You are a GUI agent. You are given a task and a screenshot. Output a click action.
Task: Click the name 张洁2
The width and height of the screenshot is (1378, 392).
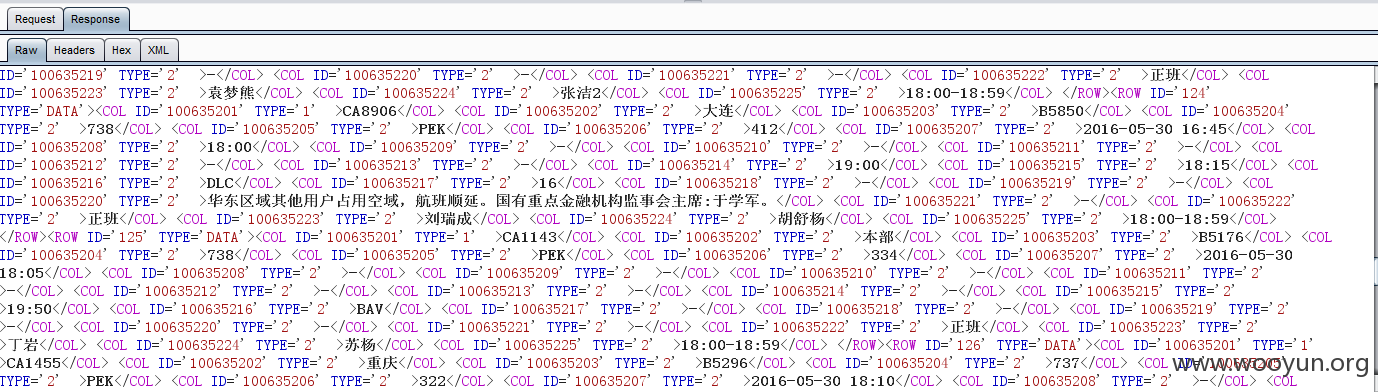(x=581, y=93)
